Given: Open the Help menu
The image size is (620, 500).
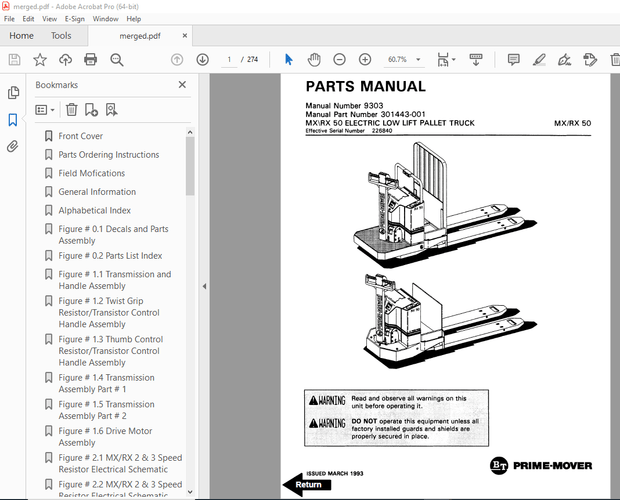Looking at the screenshot, I should click(x=134, y=19).
